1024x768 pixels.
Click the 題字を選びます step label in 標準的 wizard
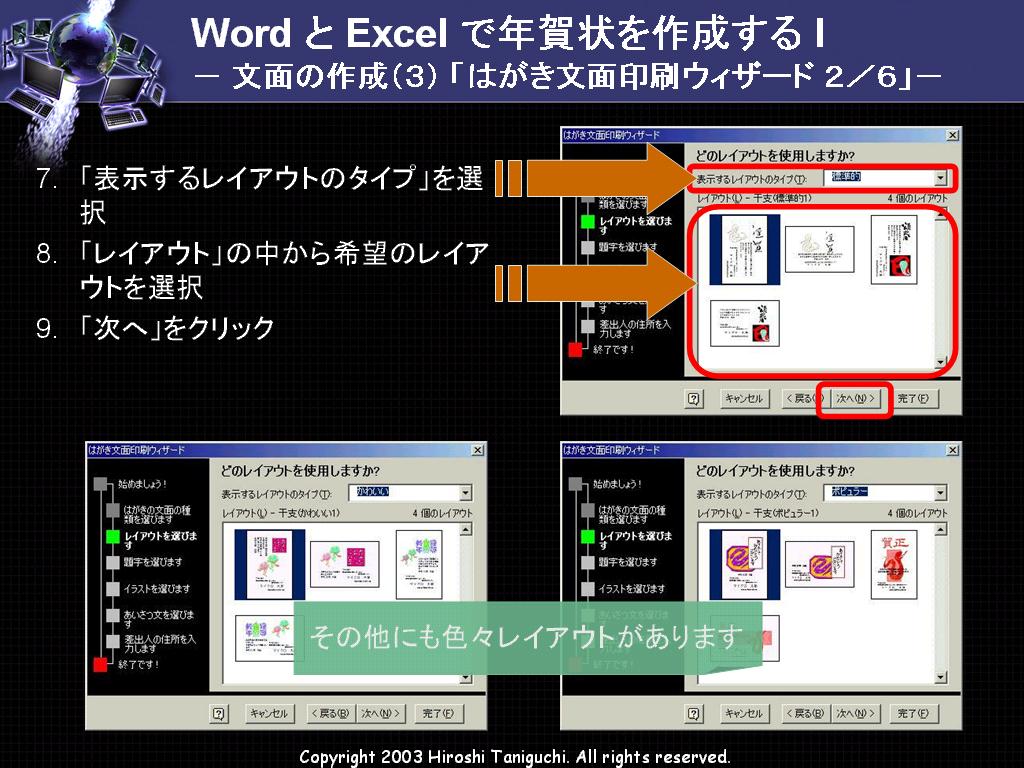(628, 248)
